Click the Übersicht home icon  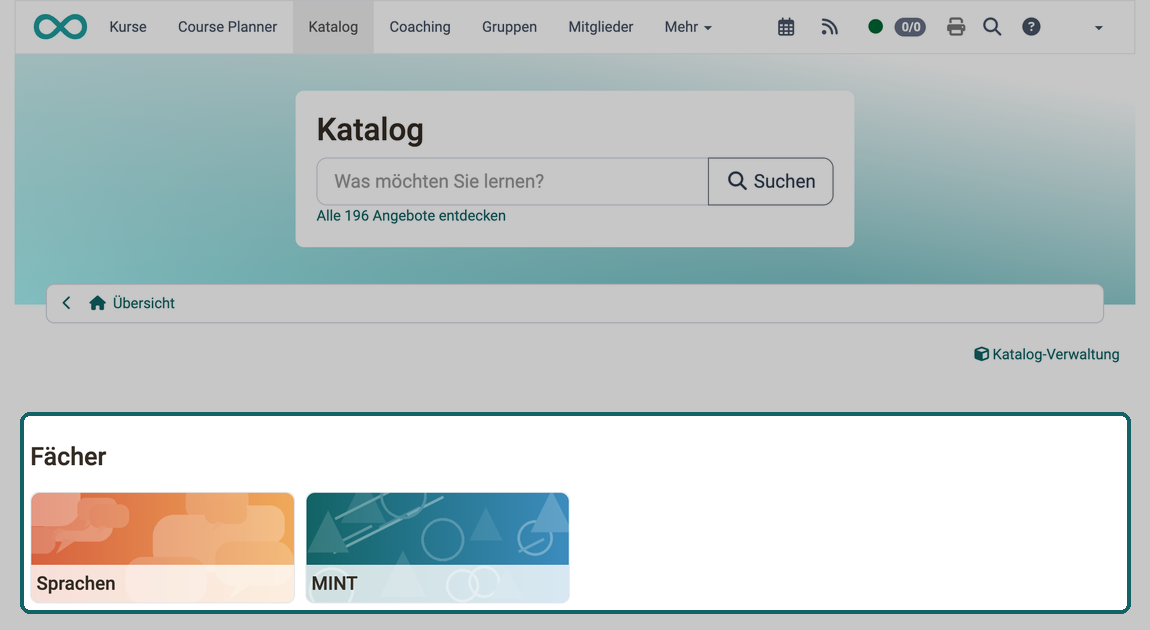tap(97, 303)
